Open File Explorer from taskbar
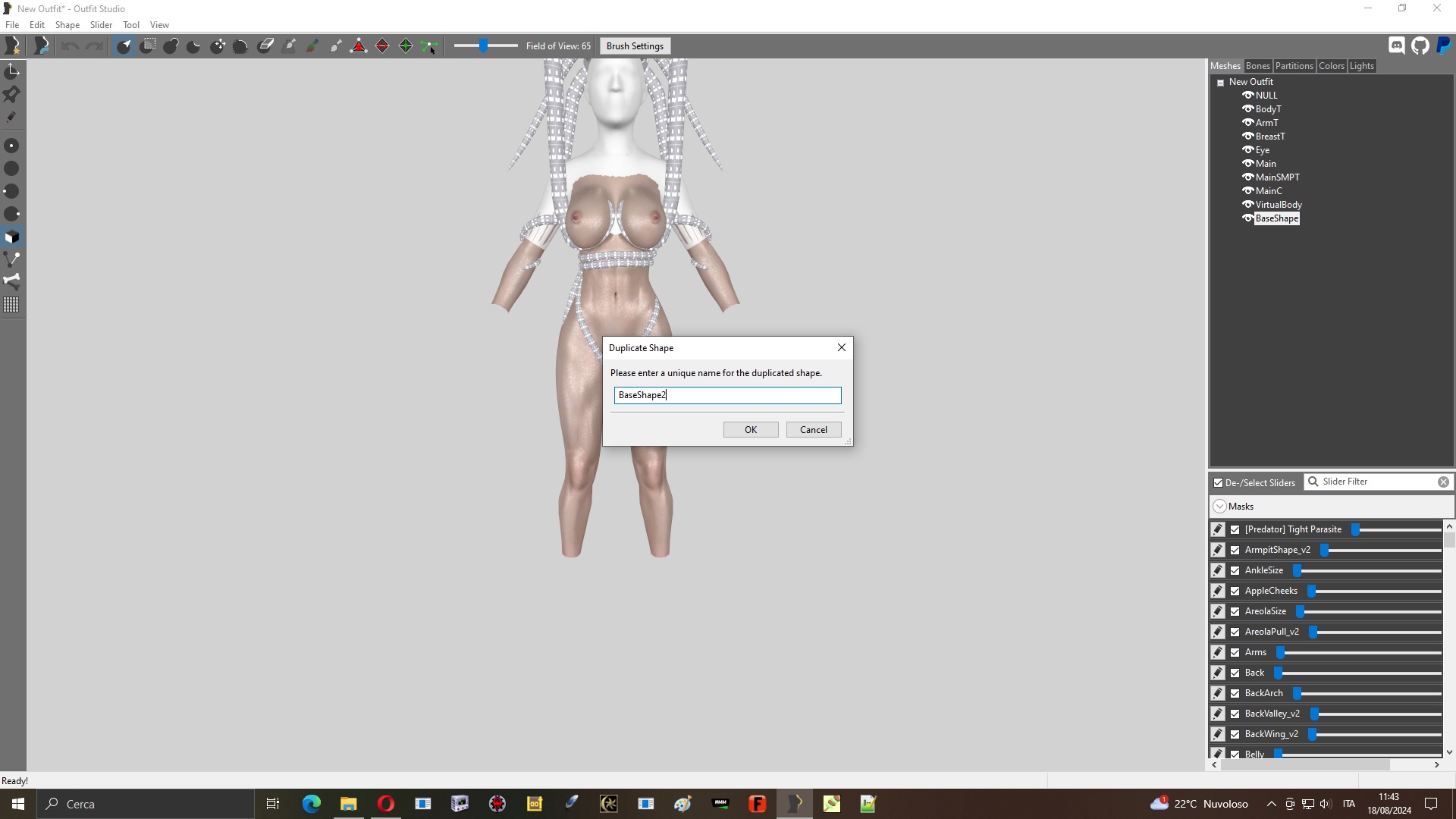 pyautogui.click(x=348, y=804)
